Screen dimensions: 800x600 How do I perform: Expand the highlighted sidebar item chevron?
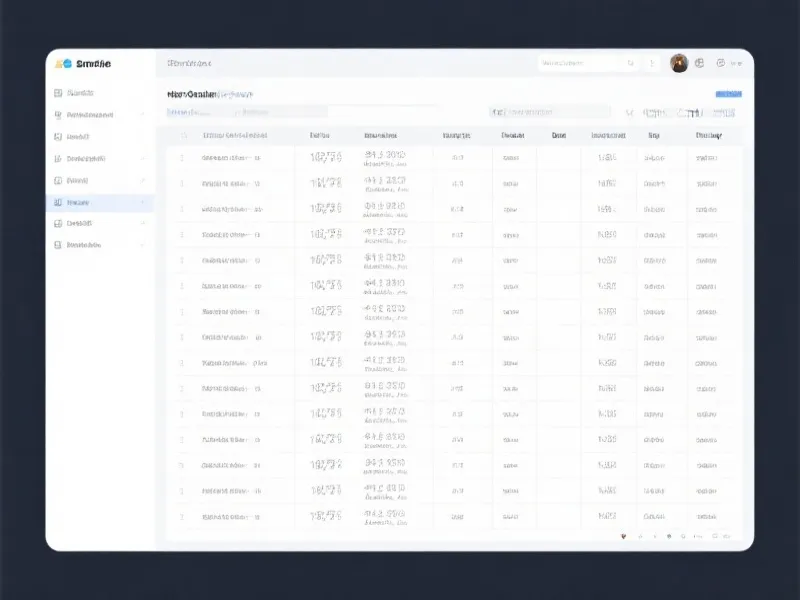143,202
